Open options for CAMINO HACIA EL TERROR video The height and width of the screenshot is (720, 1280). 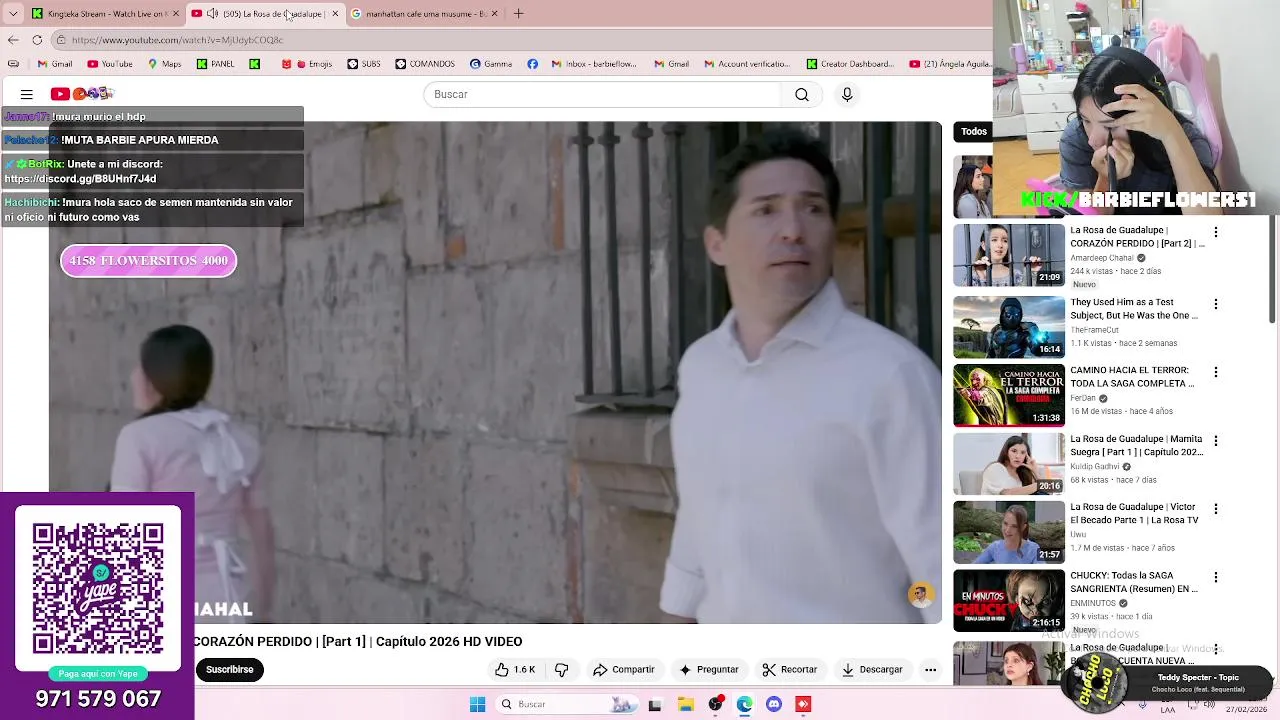[1216, 372]
